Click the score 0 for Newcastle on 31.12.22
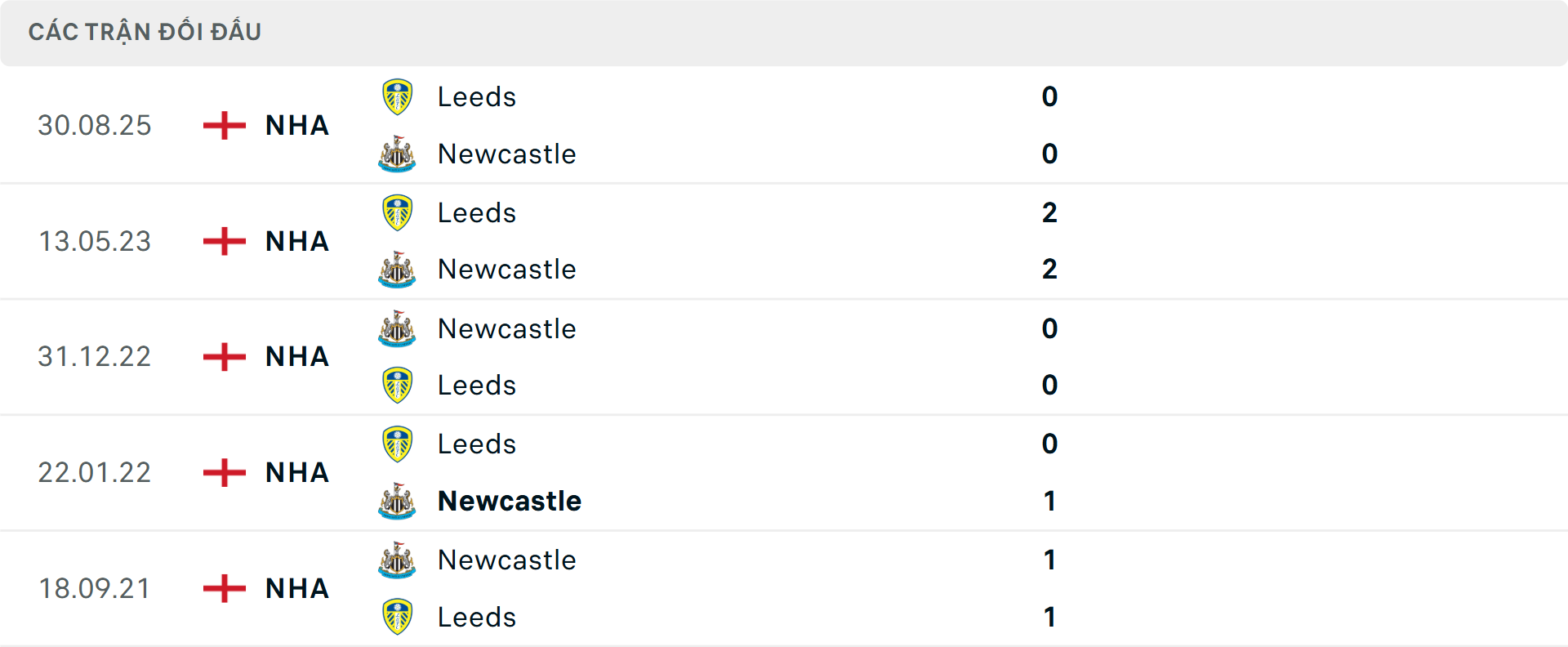 pyautogui.click(x=1050, y=328)
